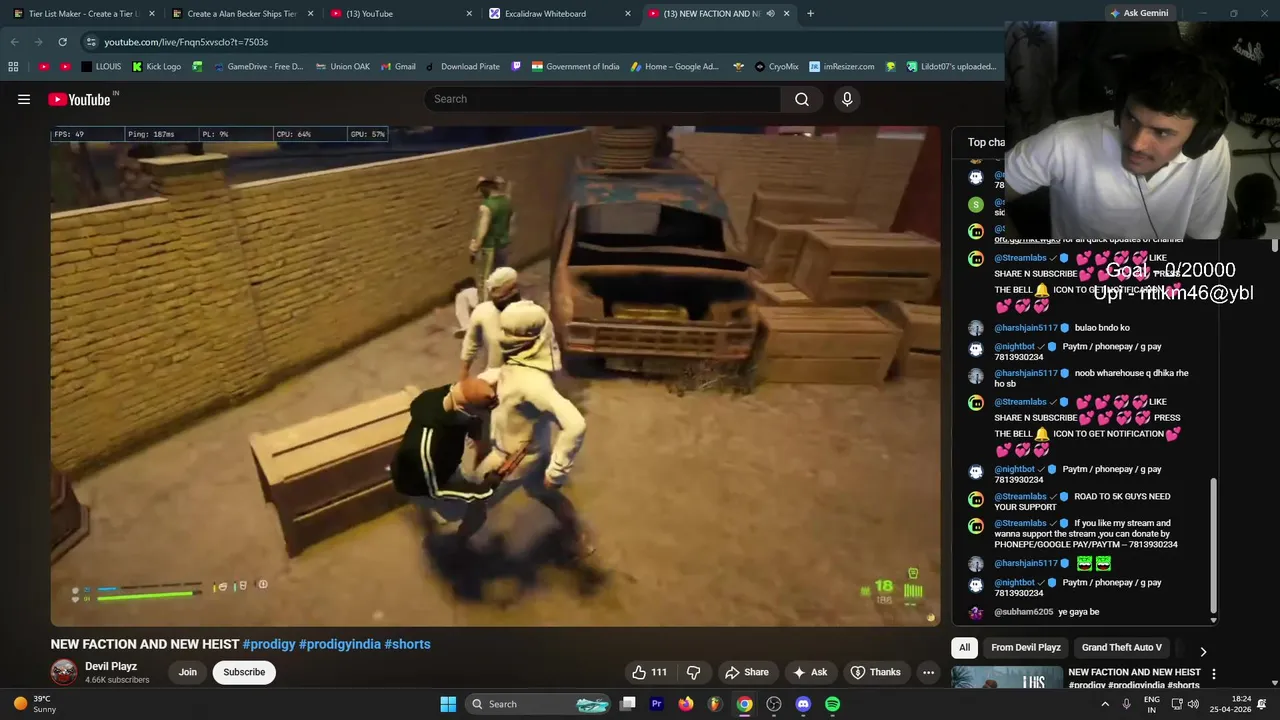1280x720 pixels.
Task: Click @subham6205 'ye gaya be' chat message
Action: [x=1078, y=612]
